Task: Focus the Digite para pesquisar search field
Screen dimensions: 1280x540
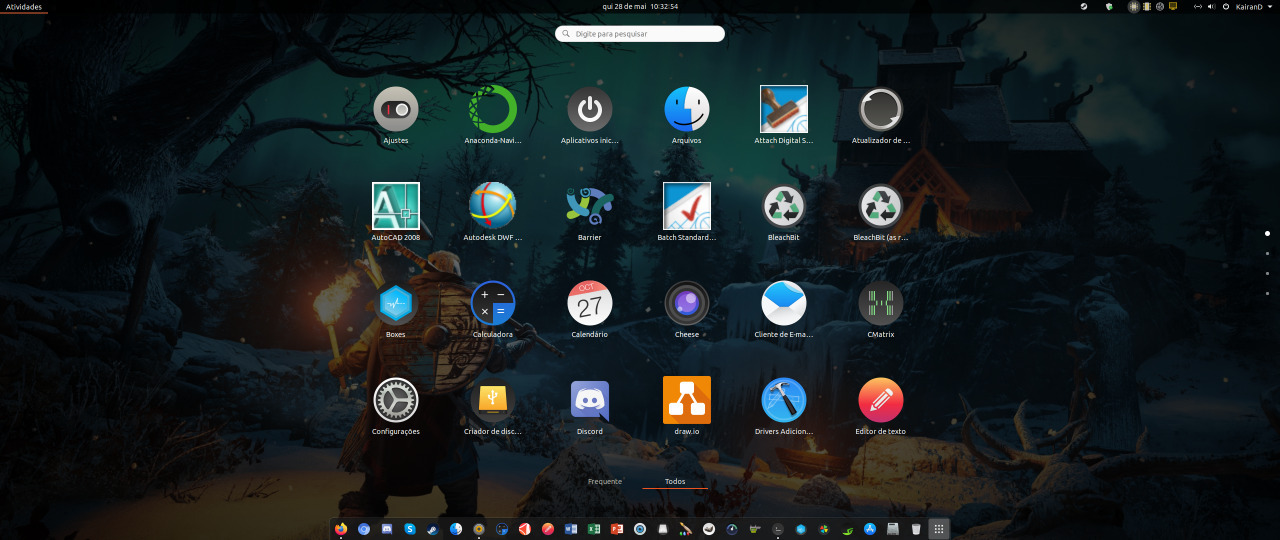Action: [x=640, y=34]
